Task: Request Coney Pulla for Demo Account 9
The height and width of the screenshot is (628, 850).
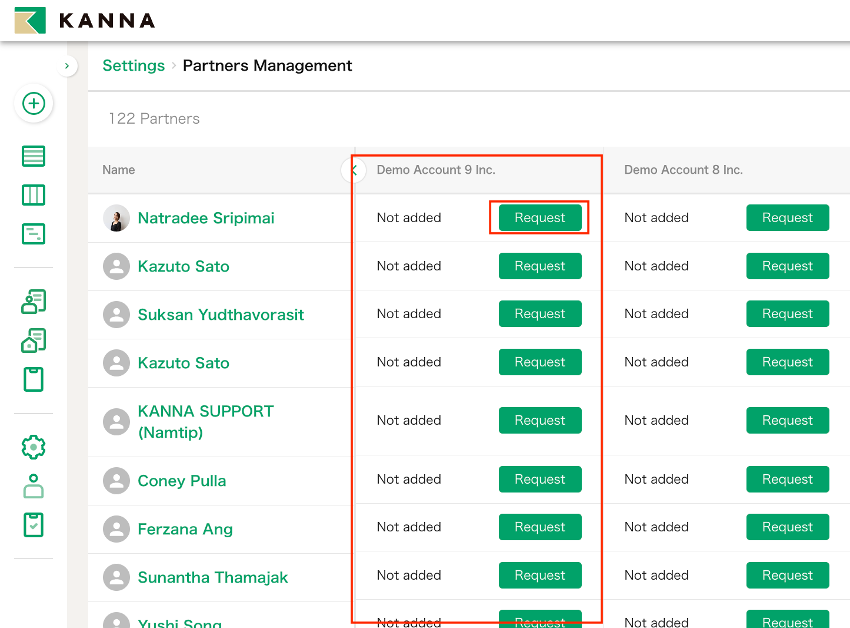Action: (540, 479)
